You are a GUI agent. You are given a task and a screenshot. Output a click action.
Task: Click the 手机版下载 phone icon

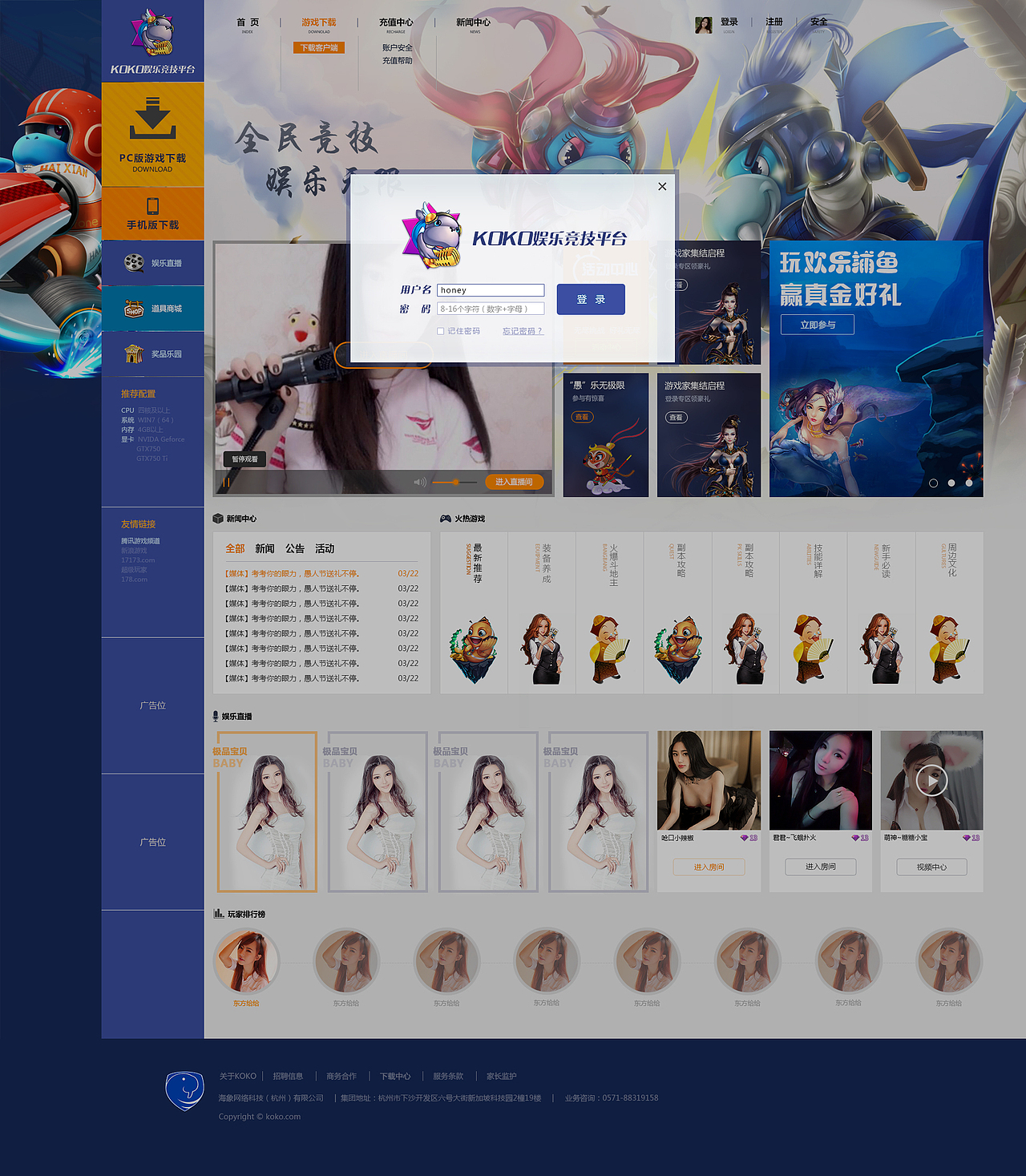tap(152, 206)
